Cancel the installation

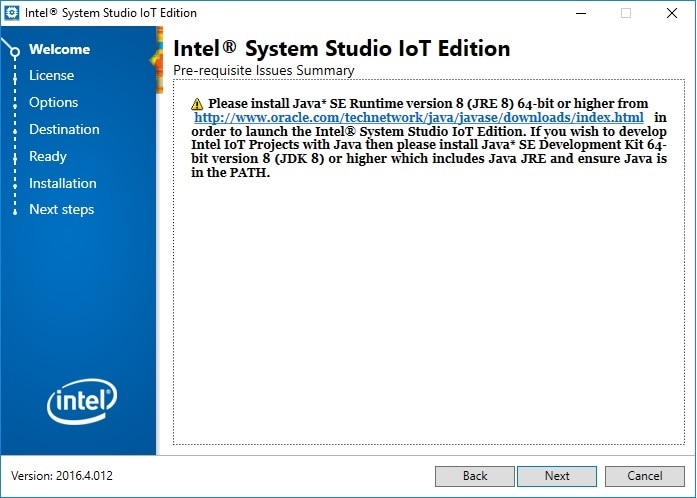645,476
